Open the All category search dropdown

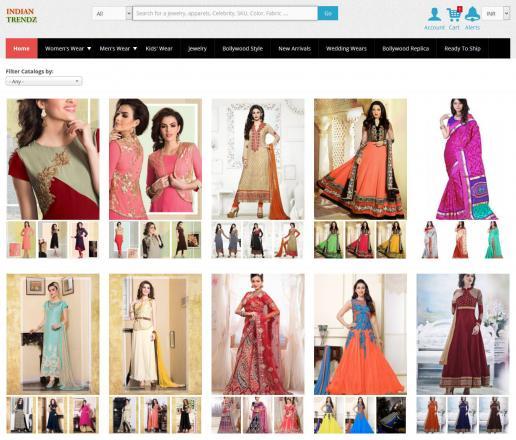(112, 14)
